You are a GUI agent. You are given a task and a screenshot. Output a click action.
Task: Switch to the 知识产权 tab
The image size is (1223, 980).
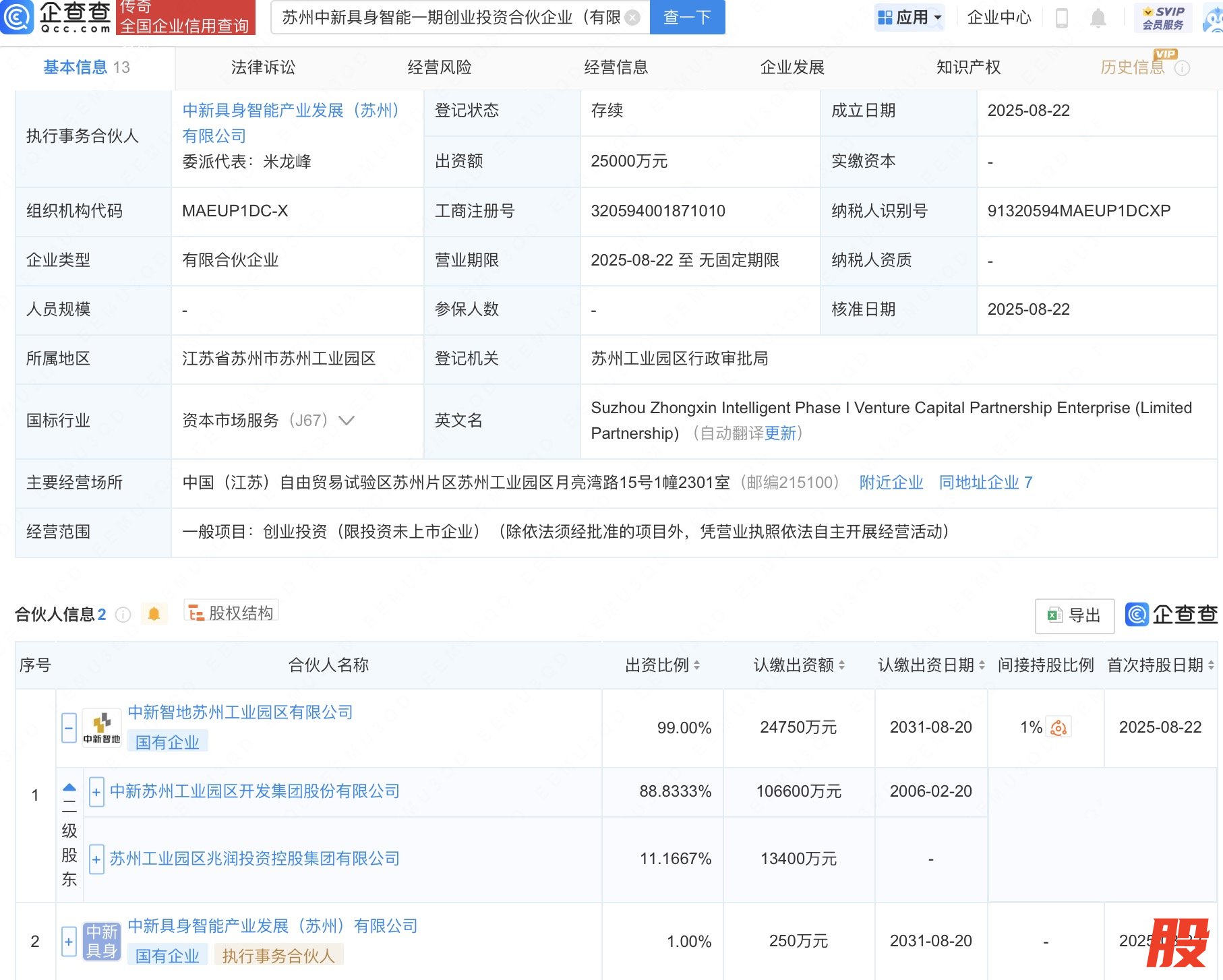[x=968, y=67]
